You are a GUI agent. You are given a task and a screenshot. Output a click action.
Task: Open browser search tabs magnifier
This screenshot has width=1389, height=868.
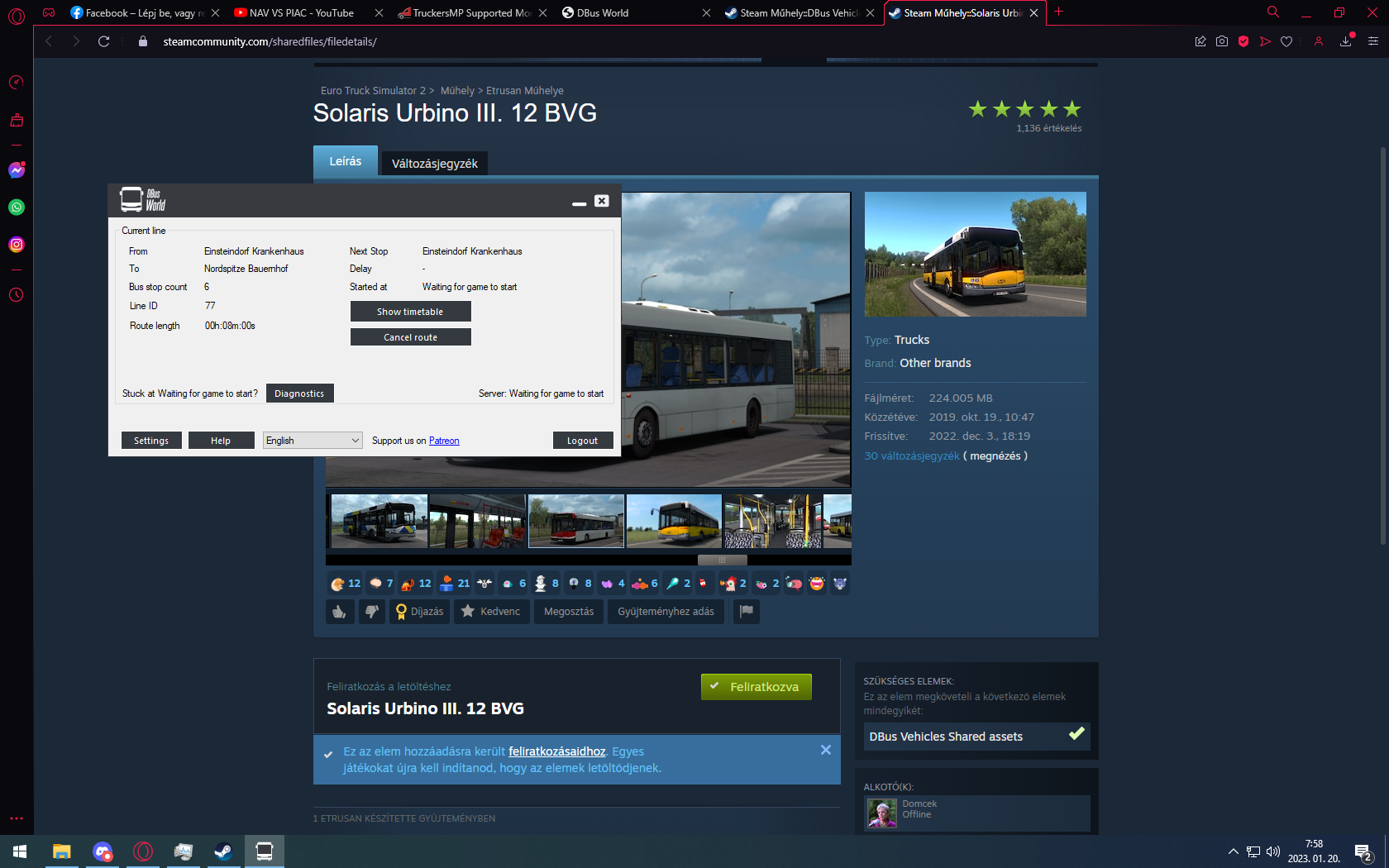tap(1273, 12)
